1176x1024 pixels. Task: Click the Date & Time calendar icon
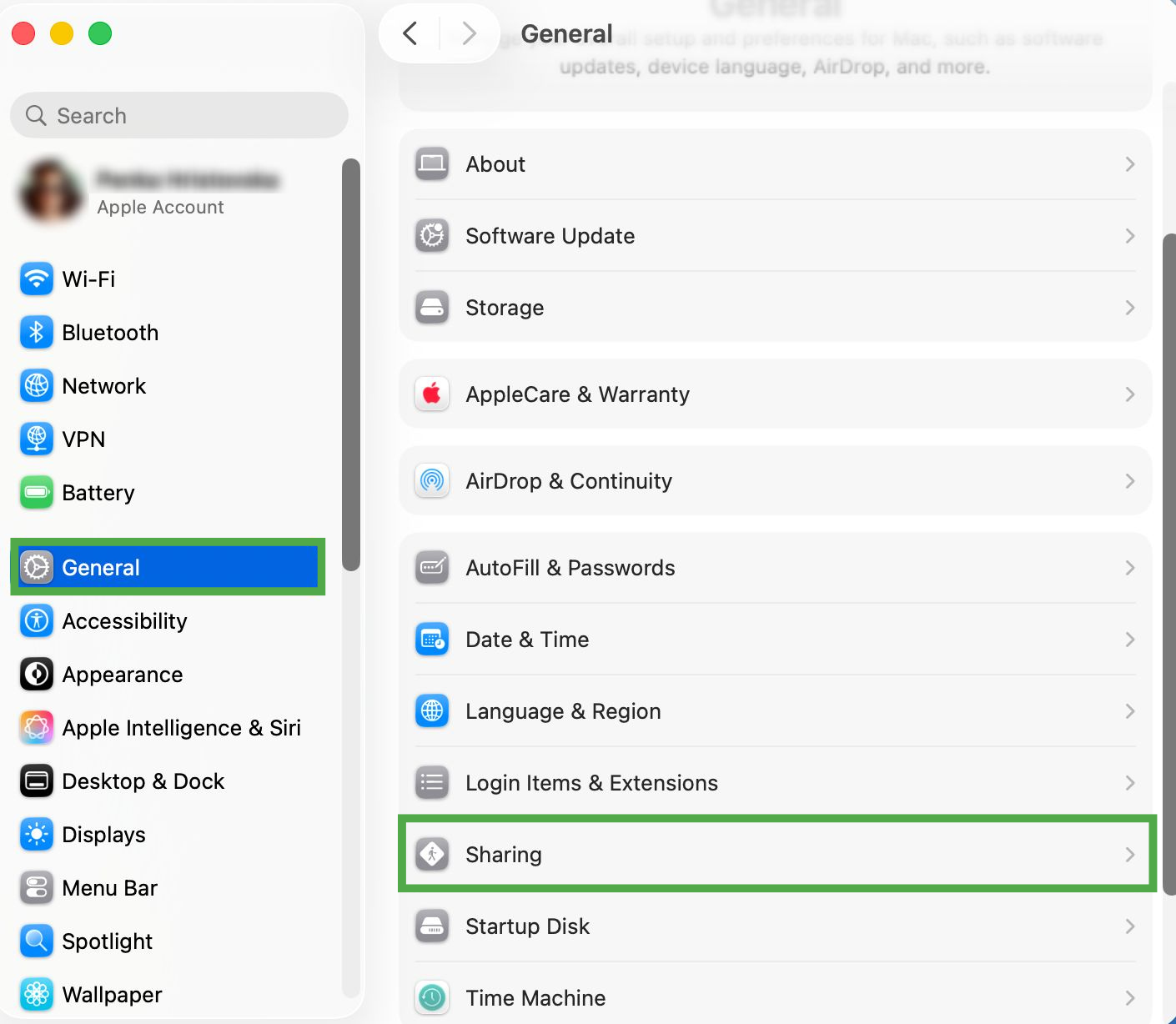pos(432,640)
